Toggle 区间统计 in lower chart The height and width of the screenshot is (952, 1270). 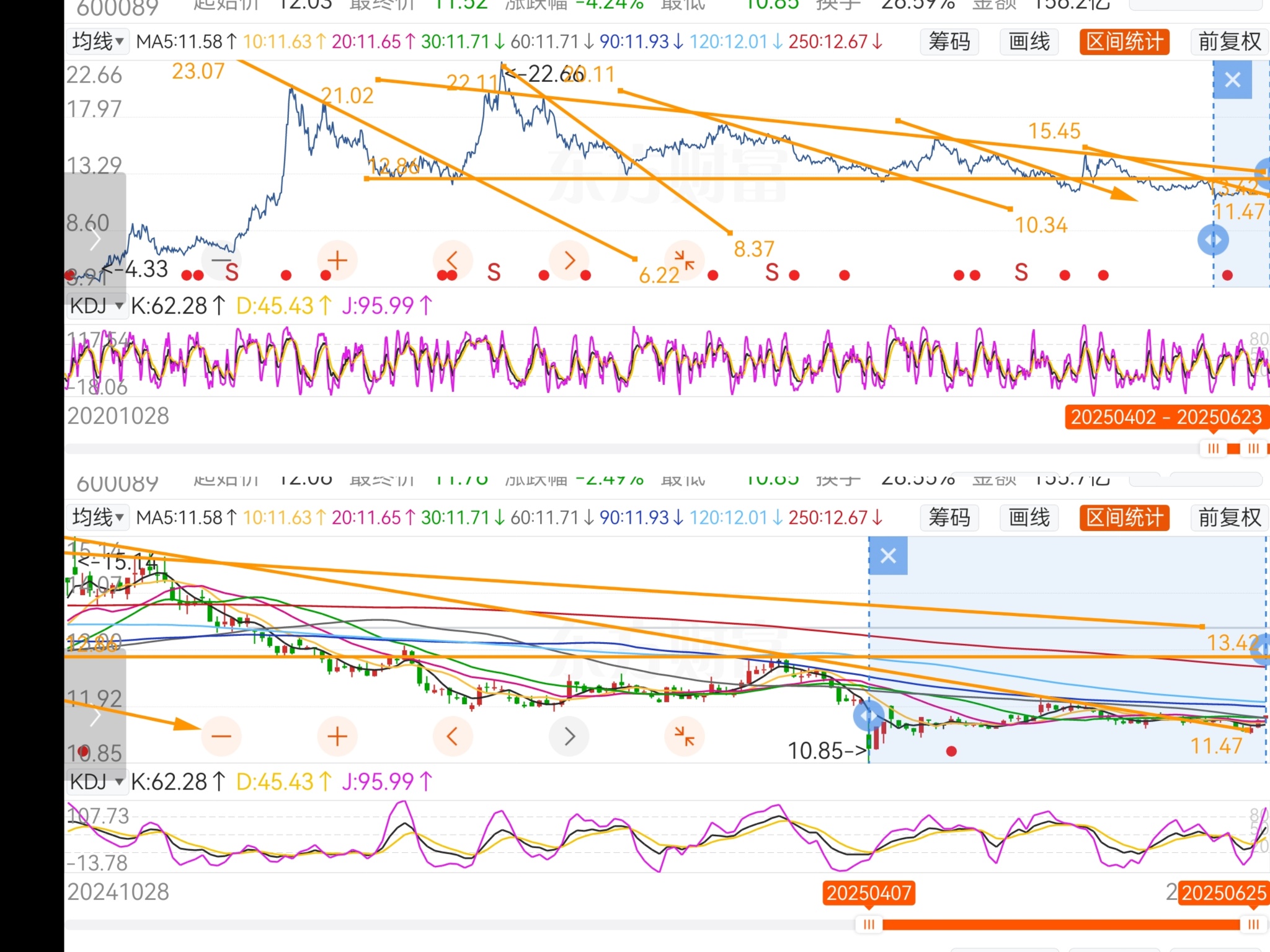coord(1124,517)
